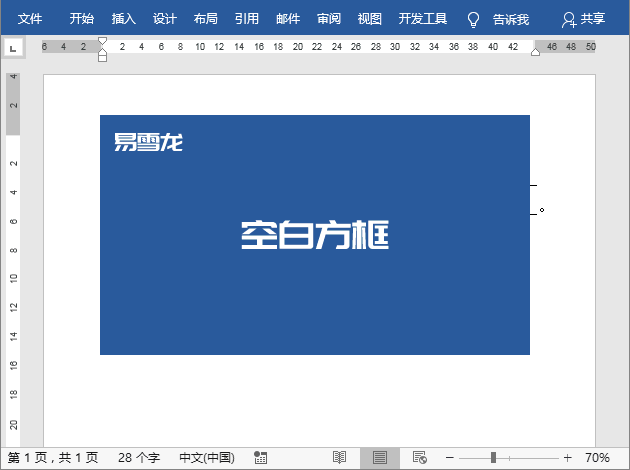
Task: Select the 引用 ribbon tab
Action: 247,18
